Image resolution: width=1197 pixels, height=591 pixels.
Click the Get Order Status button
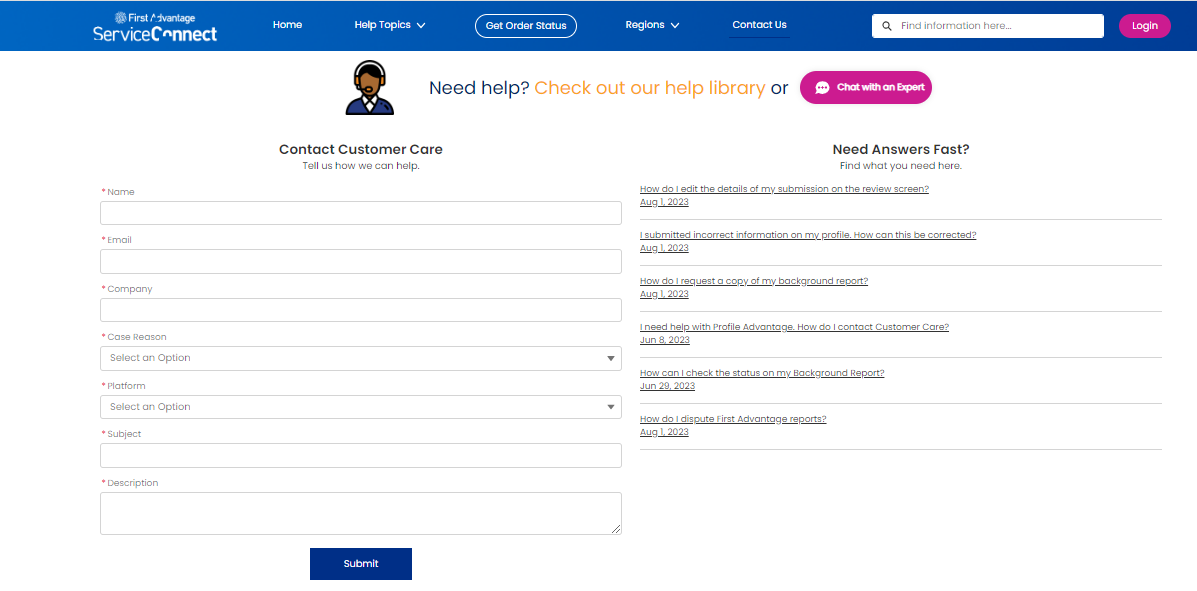coord(526,26)
